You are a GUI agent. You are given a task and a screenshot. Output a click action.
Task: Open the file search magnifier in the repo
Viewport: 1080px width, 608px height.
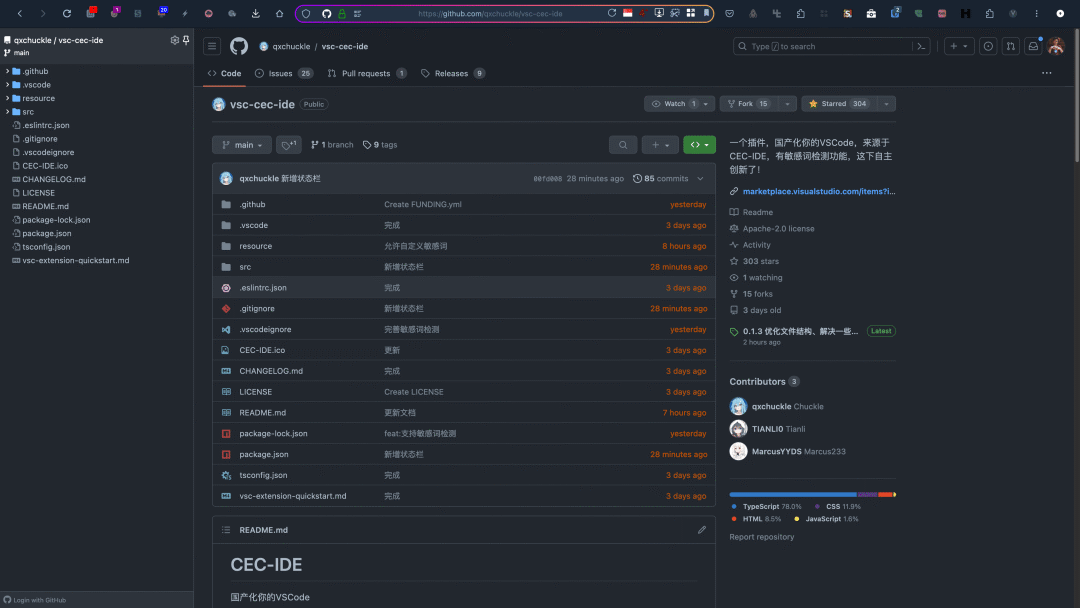coord(622,144)
